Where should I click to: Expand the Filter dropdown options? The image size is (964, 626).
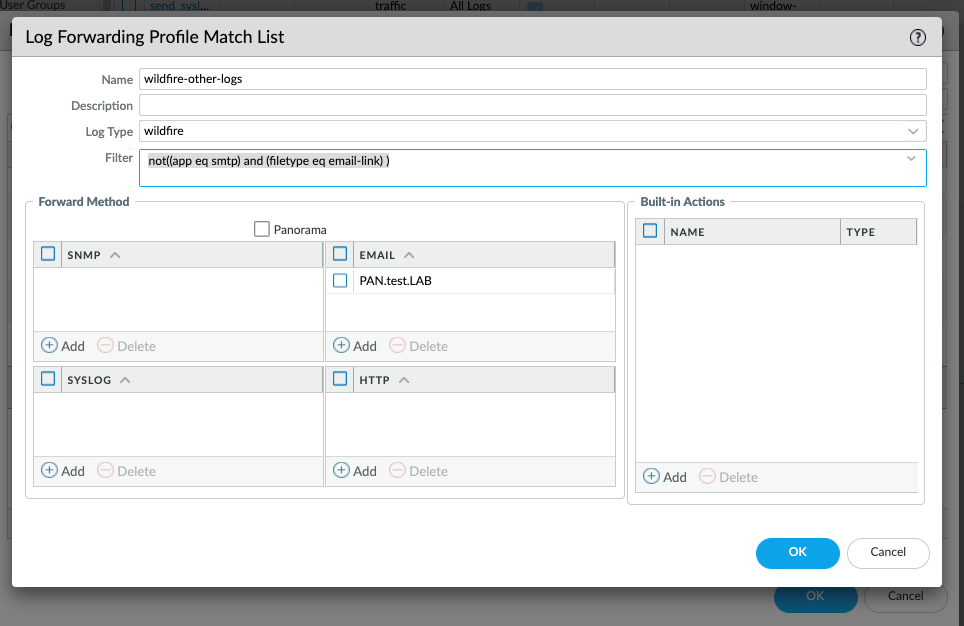pyautogui.click(x=910, y=158)
